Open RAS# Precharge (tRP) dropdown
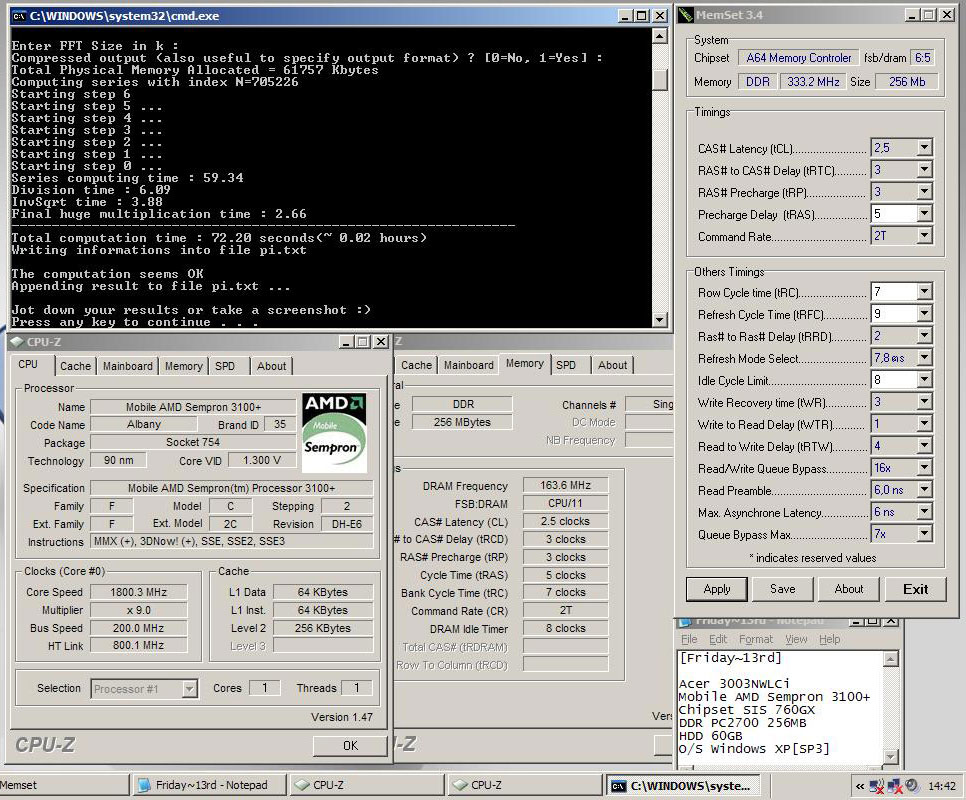The width and height of the screenshot is (966, 800). [924, 192]
